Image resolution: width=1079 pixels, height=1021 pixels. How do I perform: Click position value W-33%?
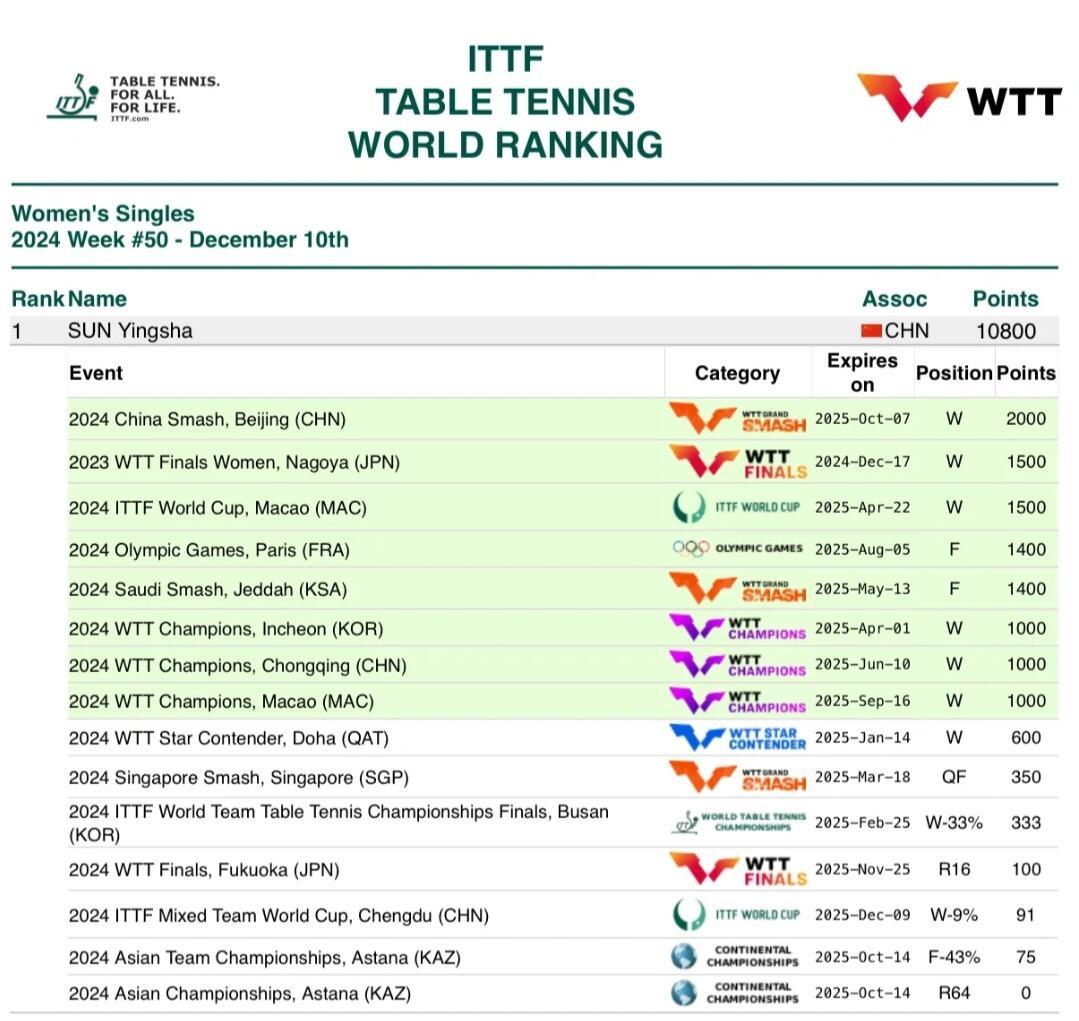954,823
